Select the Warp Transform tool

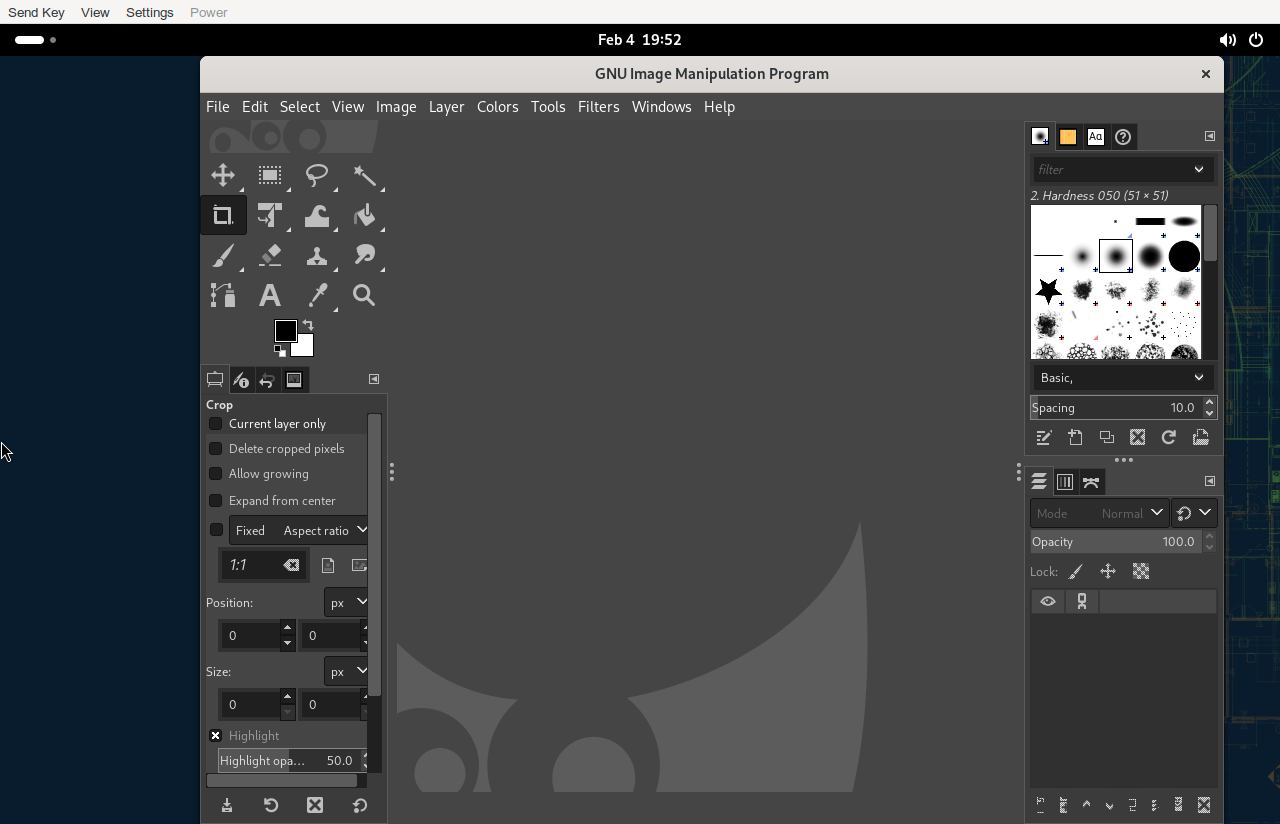(x=317, y=215)
